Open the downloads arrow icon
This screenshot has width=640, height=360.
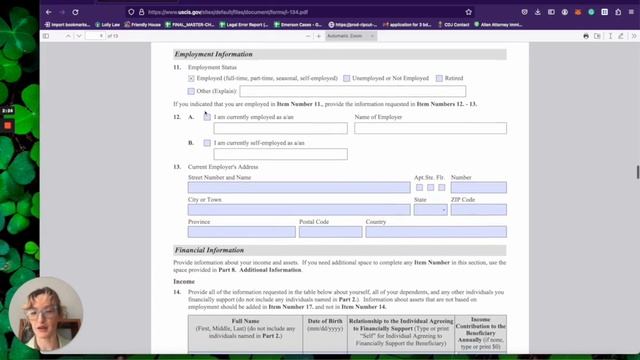(538, 12)
